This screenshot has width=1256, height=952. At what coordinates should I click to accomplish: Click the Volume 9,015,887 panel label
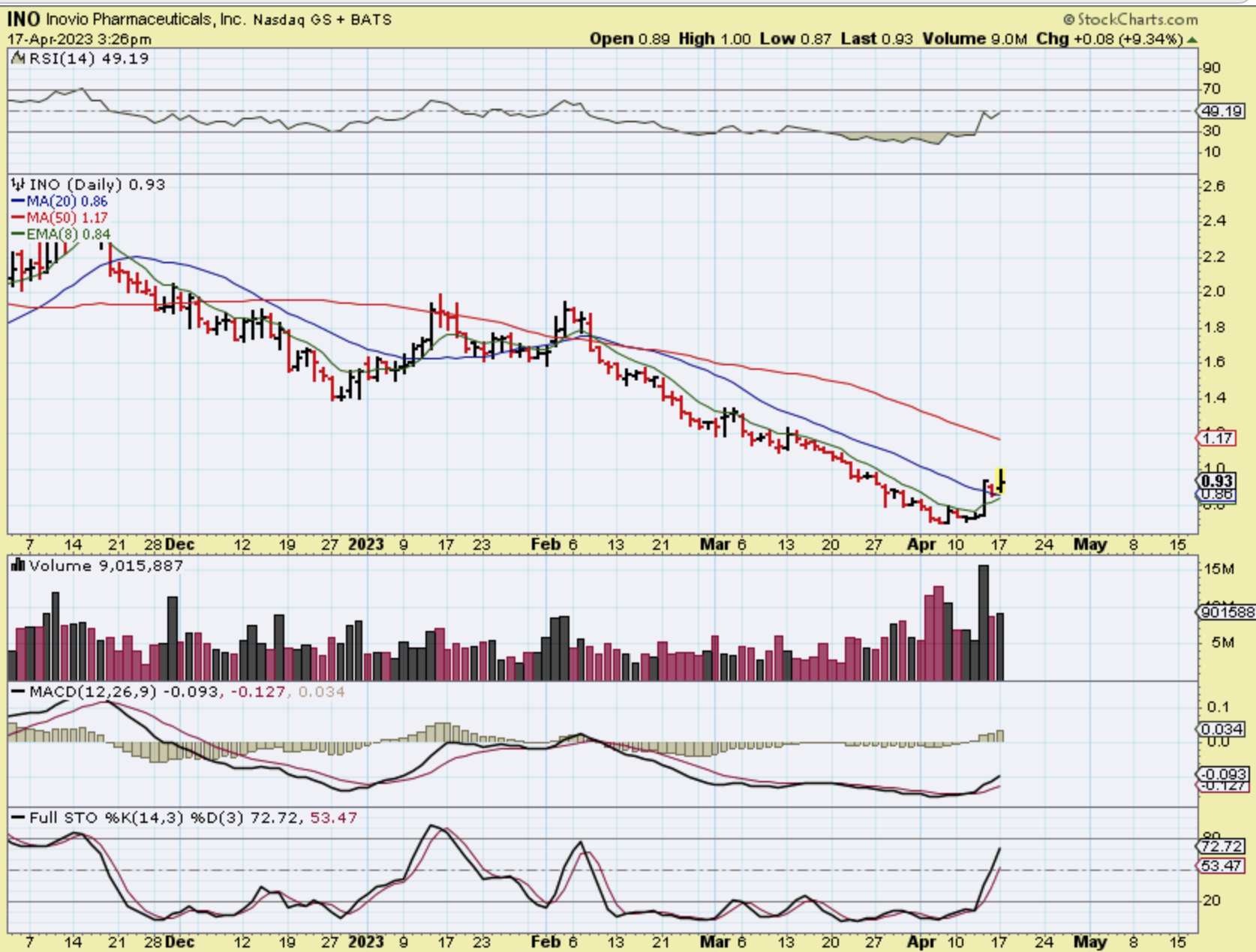pyautogui.click(x=106, y=566)
